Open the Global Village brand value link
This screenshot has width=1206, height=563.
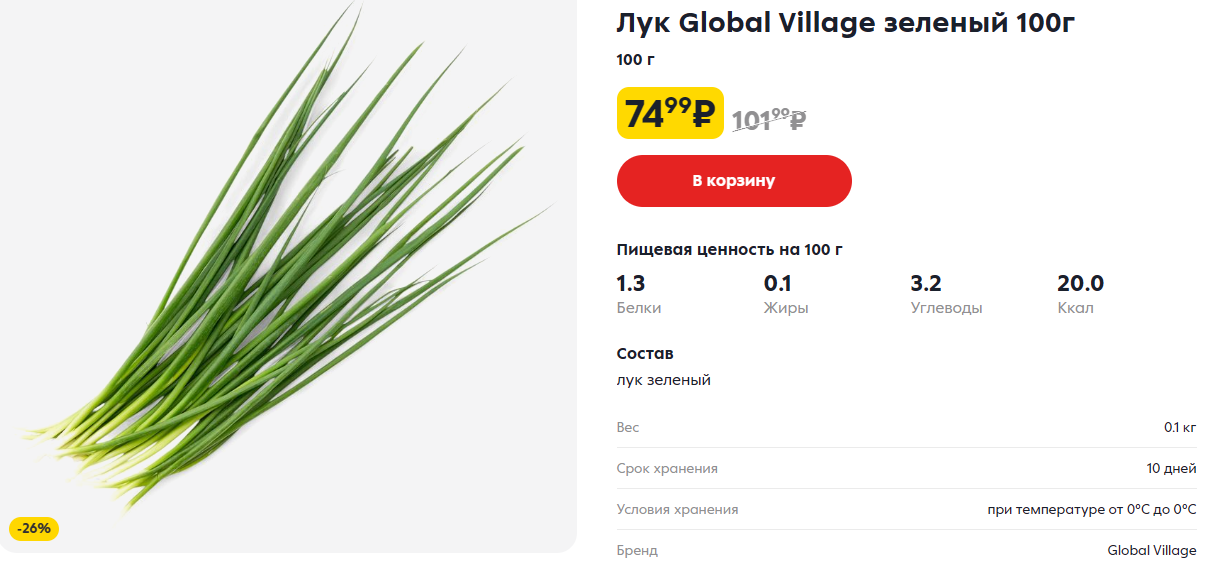(x=1152, y=550)
